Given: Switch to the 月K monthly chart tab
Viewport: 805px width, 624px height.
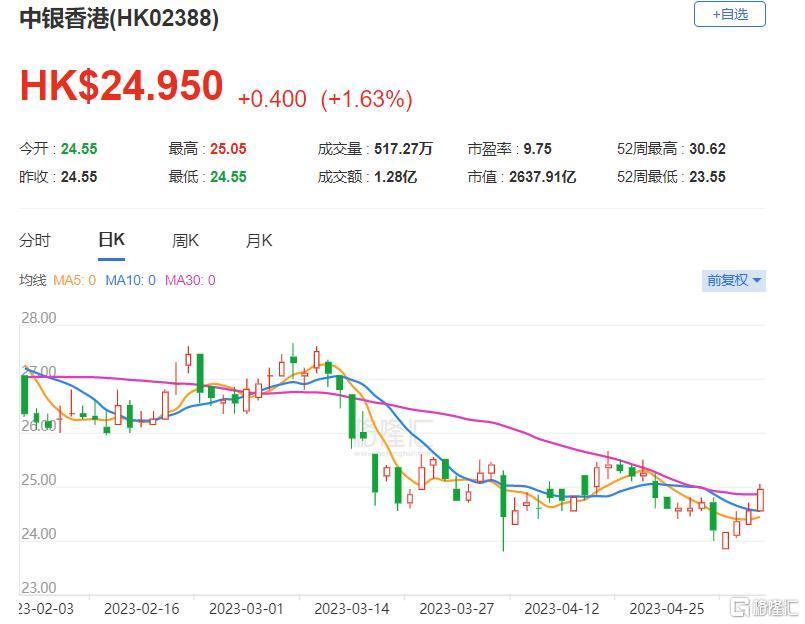Looking at the screenshot, I should coord(259,240).
